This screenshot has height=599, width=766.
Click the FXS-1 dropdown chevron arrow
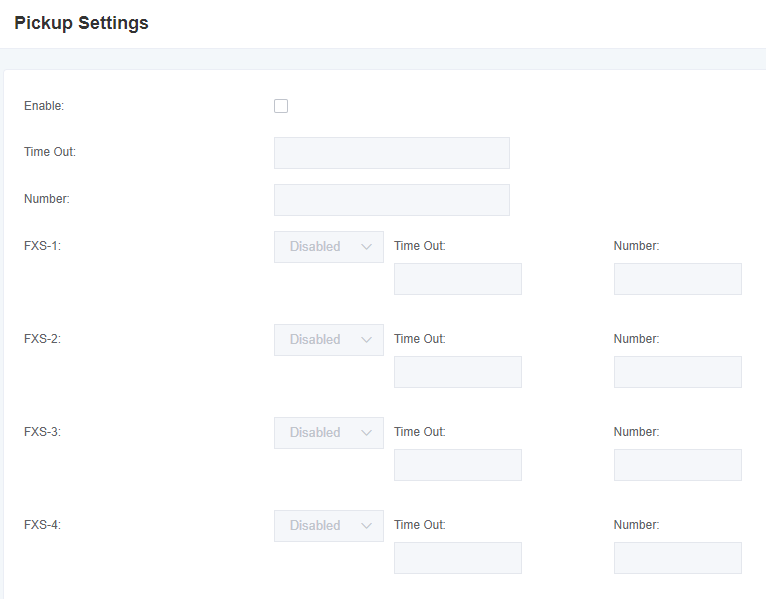(366, 247)
